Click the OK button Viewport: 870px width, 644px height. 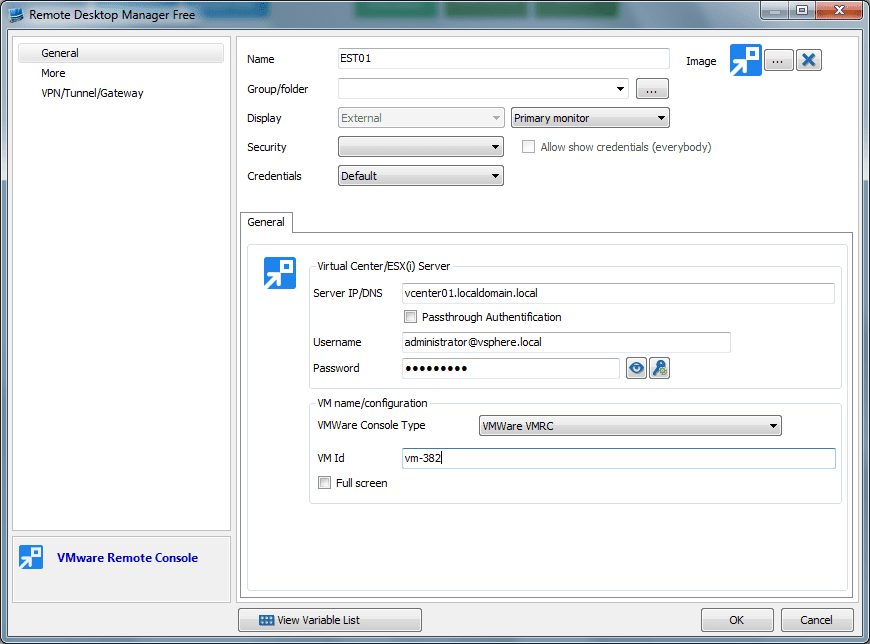(737, 619)
